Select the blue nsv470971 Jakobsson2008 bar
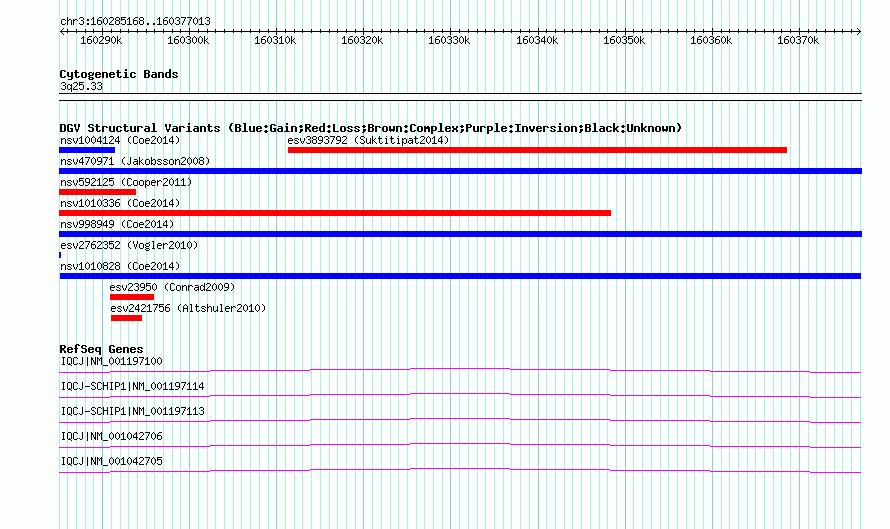 (460, 171)
